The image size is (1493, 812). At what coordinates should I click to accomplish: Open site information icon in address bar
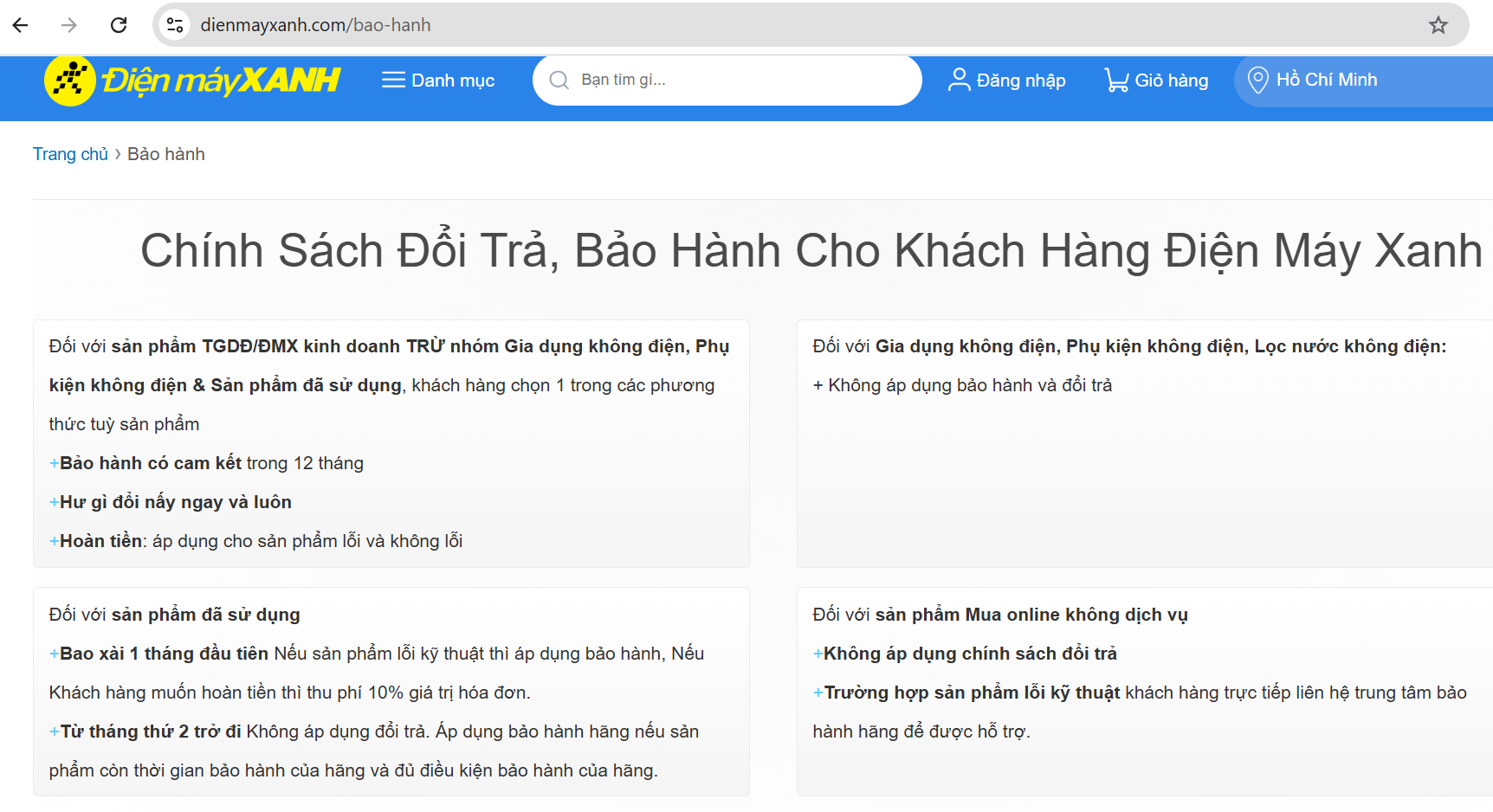[175, 25]
